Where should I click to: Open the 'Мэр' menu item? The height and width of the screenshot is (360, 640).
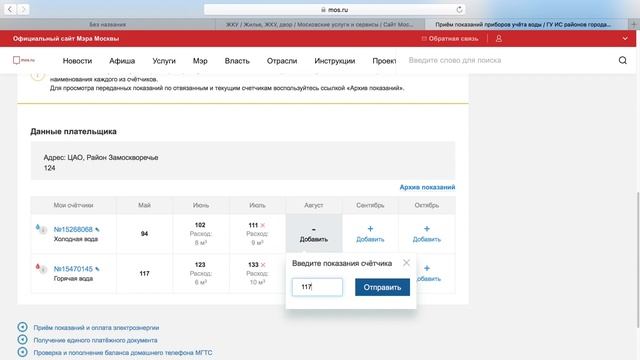[200, 61]
